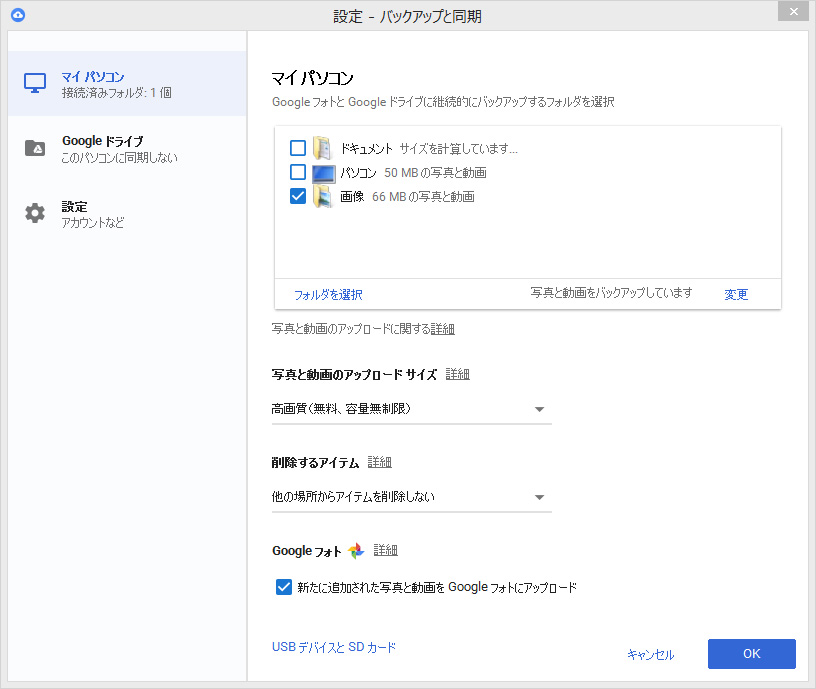Close the settings window
This screenshot has height=689, width=816.
794,11
